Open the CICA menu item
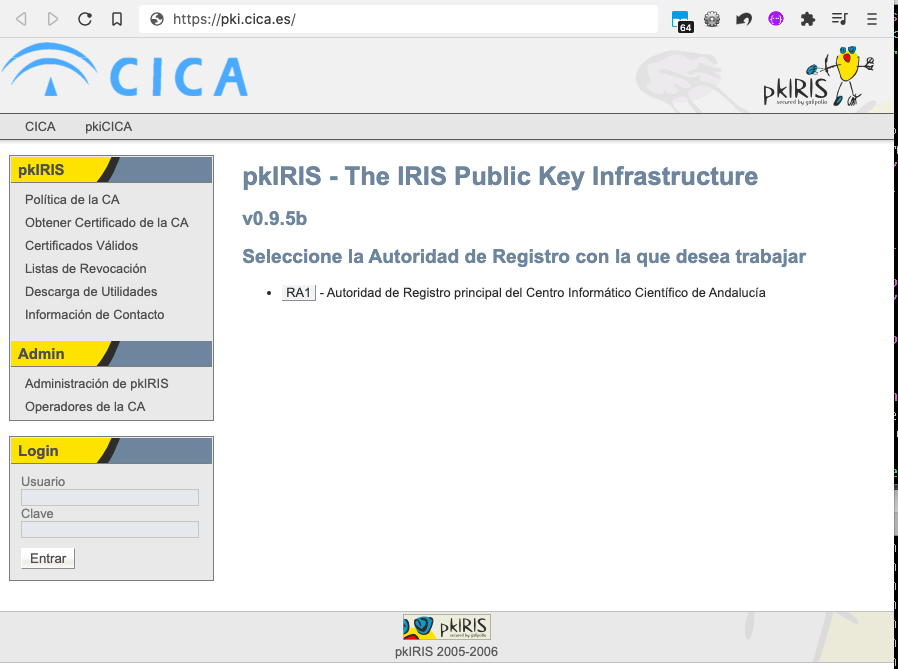Screen dimensions: 898x669 point(40,127)
